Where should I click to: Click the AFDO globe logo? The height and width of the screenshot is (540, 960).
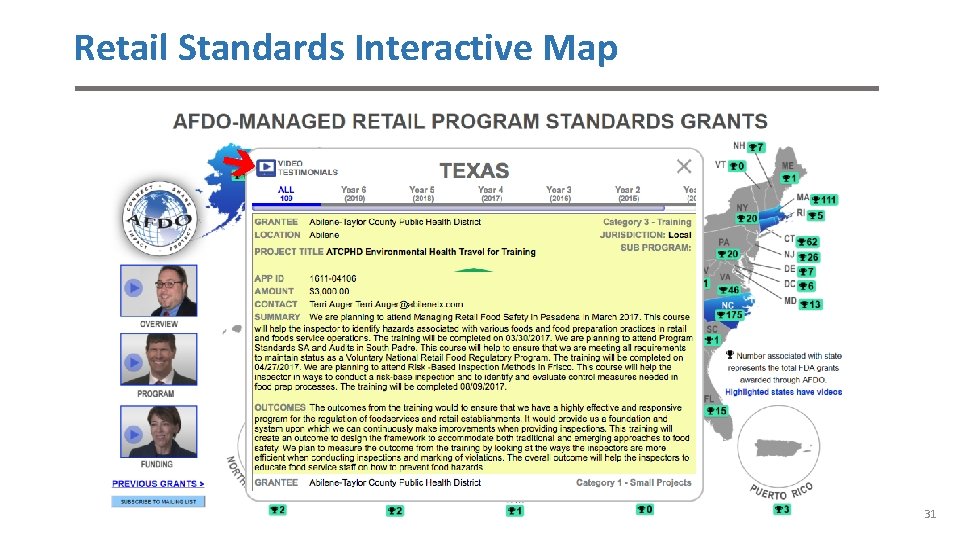pyautogui.click(x=159, y=219)
